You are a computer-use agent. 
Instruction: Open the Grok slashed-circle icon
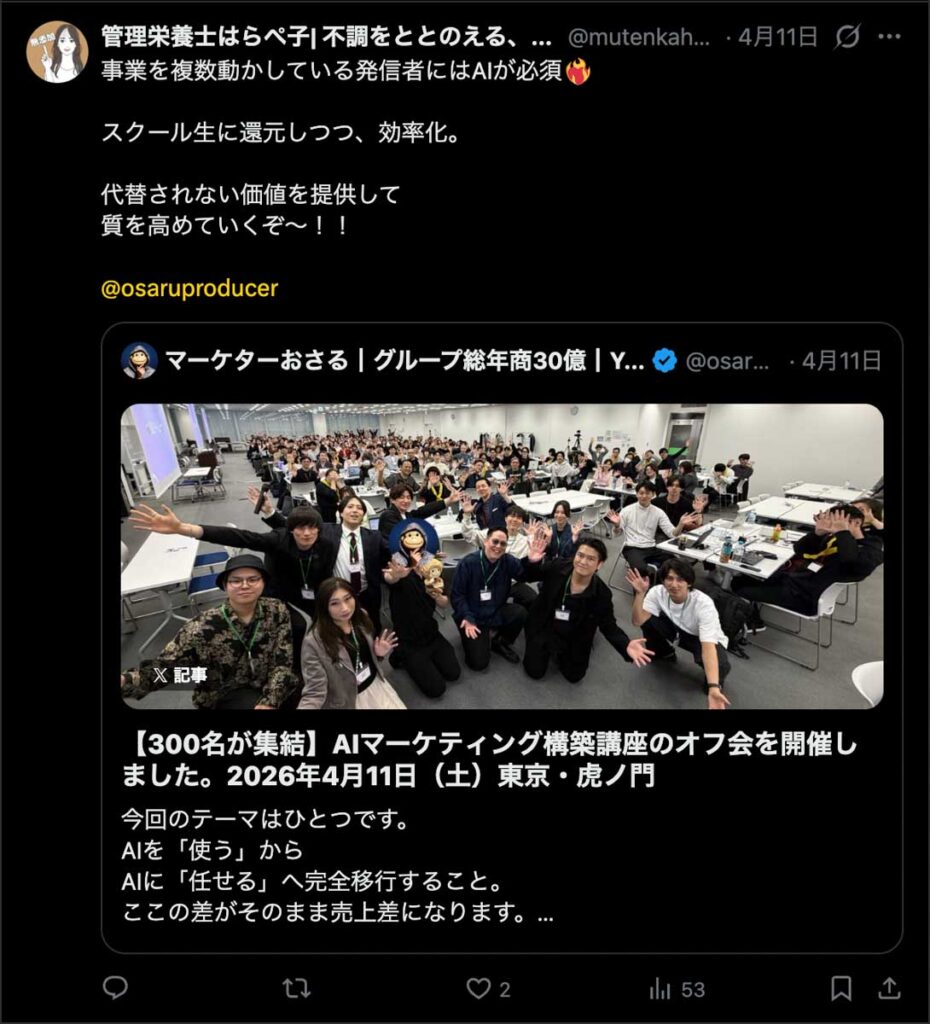click(847, 37)
